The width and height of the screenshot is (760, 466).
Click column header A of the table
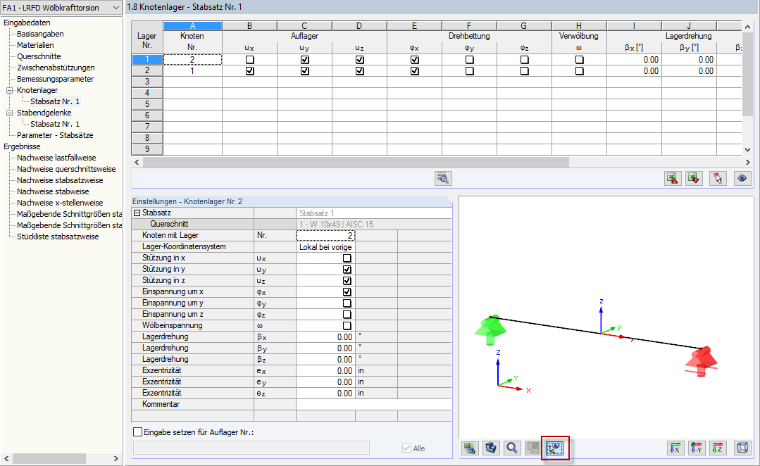pyautogui.click(x=192, y=26)
